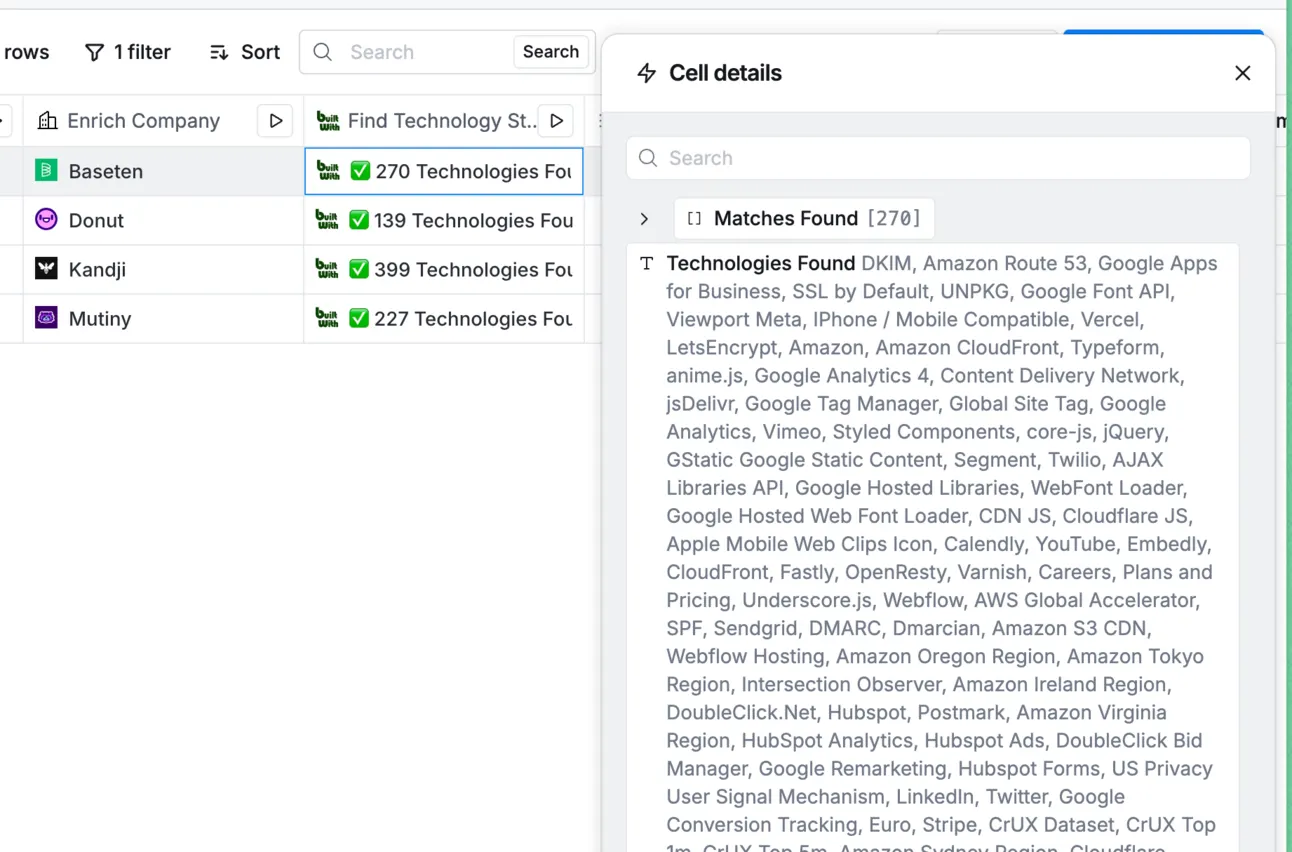Select the Baseten company cell
Screen dimensions: 1292x852
point(164,171)
